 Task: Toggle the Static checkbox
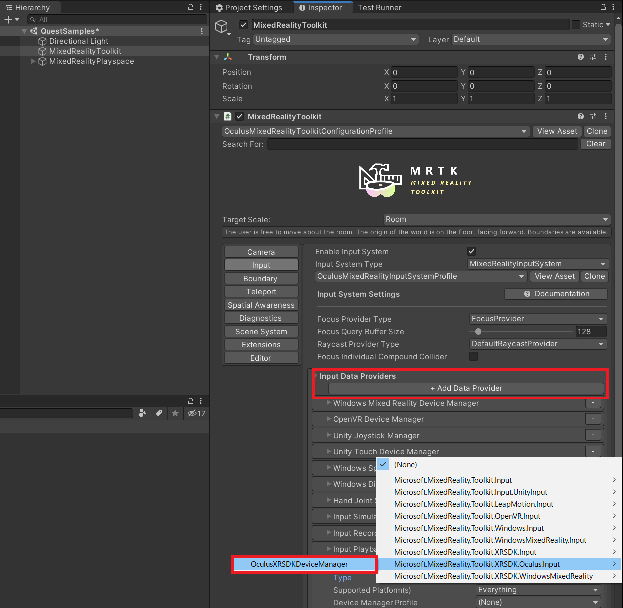tap(575, 25)
